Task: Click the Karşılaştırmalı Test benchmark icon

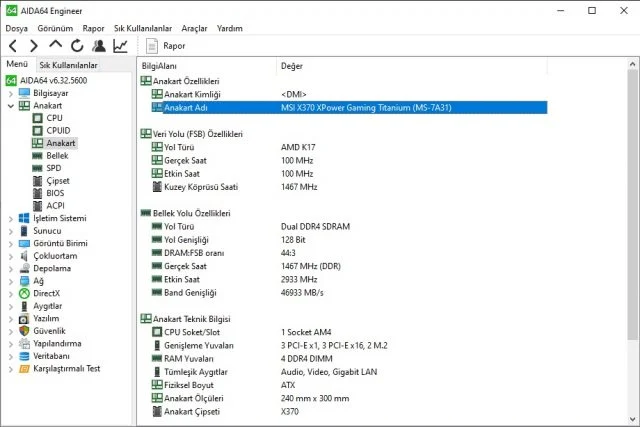Action: click(24, 369)
